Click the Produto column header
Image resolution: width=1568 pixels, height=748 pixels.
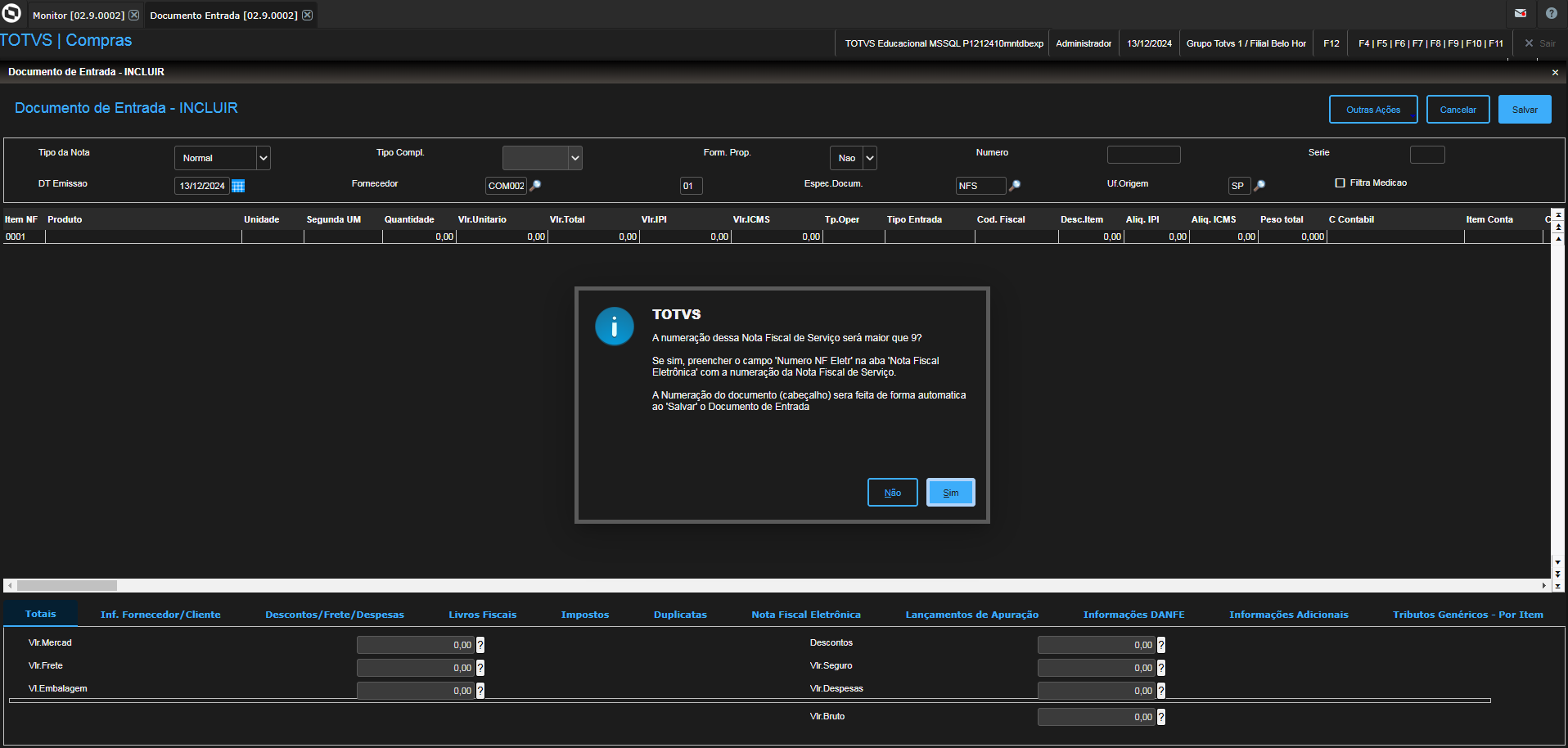(65, 219)
